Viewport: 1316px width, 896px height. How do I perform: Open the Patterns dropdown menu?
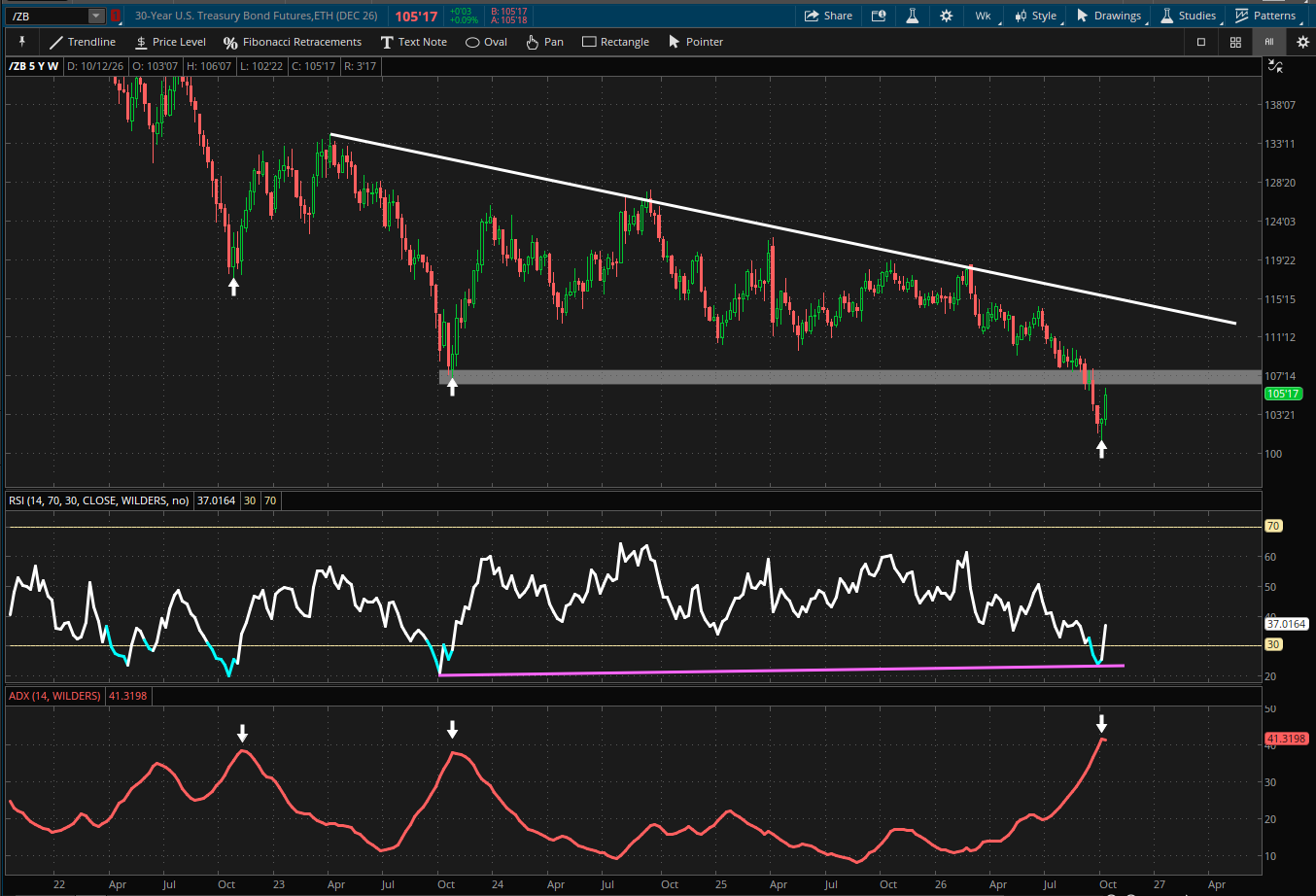point(1266,16)
